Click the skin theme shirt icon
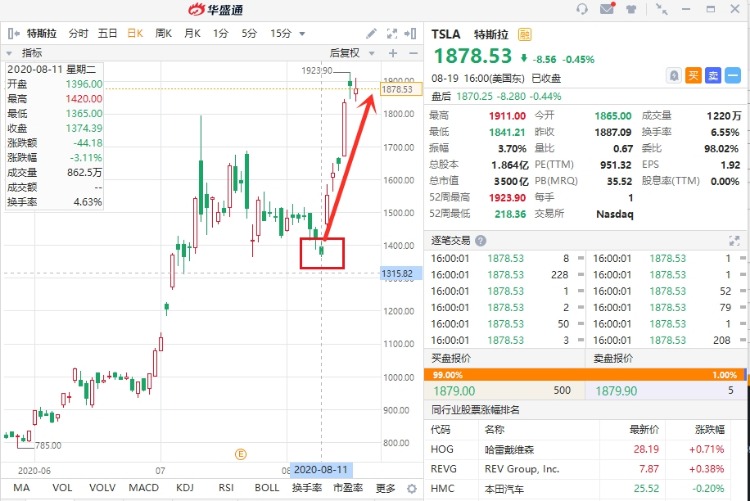This screenshot has height=501, width=750. (x=631, y=9)
